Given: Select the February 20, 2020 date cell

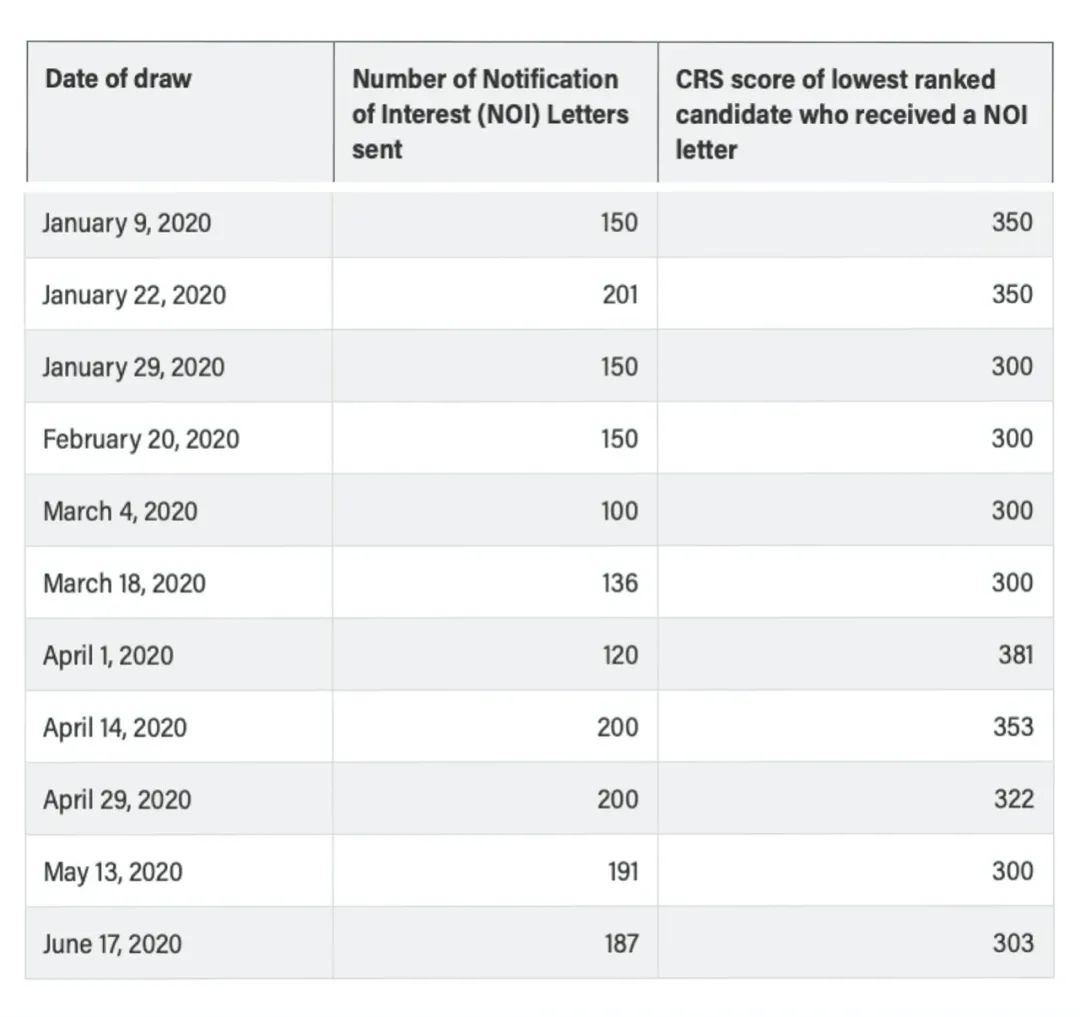Looking at the screenshot, I should point(141,439).
